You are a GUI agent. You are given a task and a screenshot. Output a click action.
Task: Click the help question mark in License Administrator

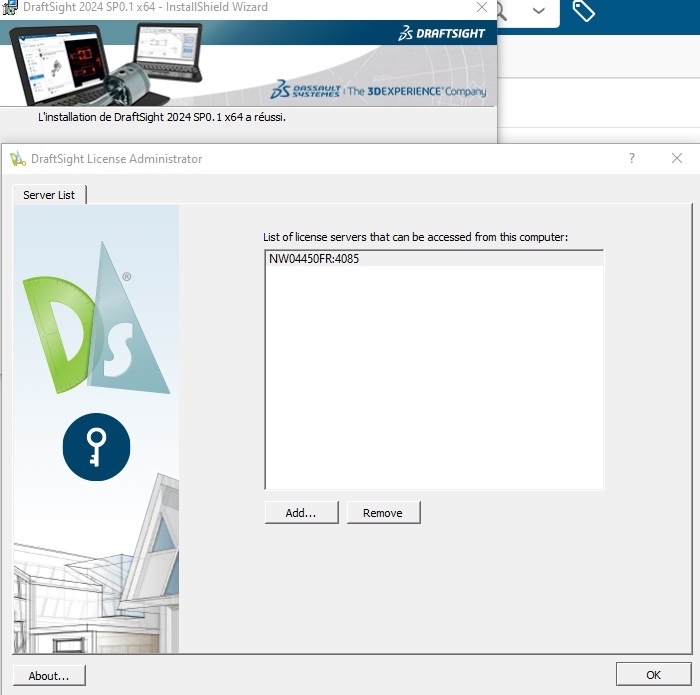click(x=632, y=158)
